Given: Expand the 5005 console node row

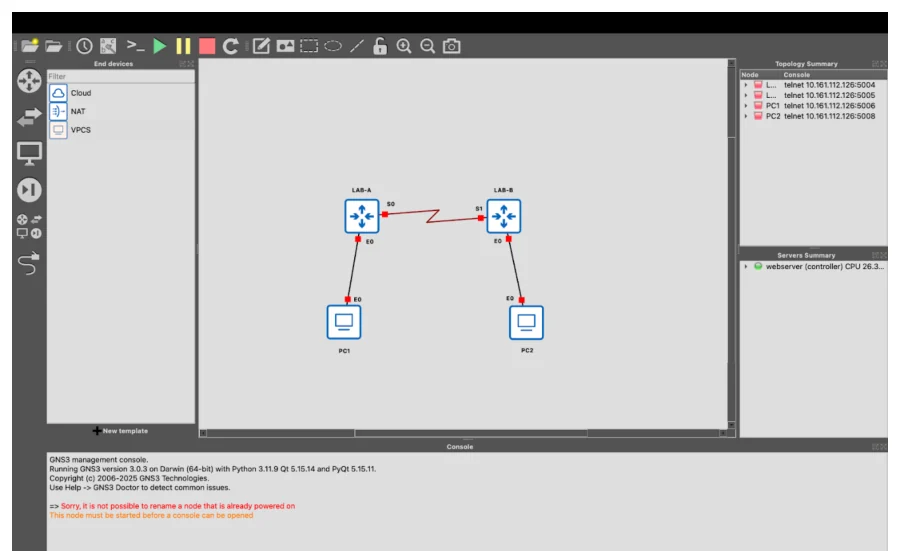Looking at the screenshot, I should (746, 95).
